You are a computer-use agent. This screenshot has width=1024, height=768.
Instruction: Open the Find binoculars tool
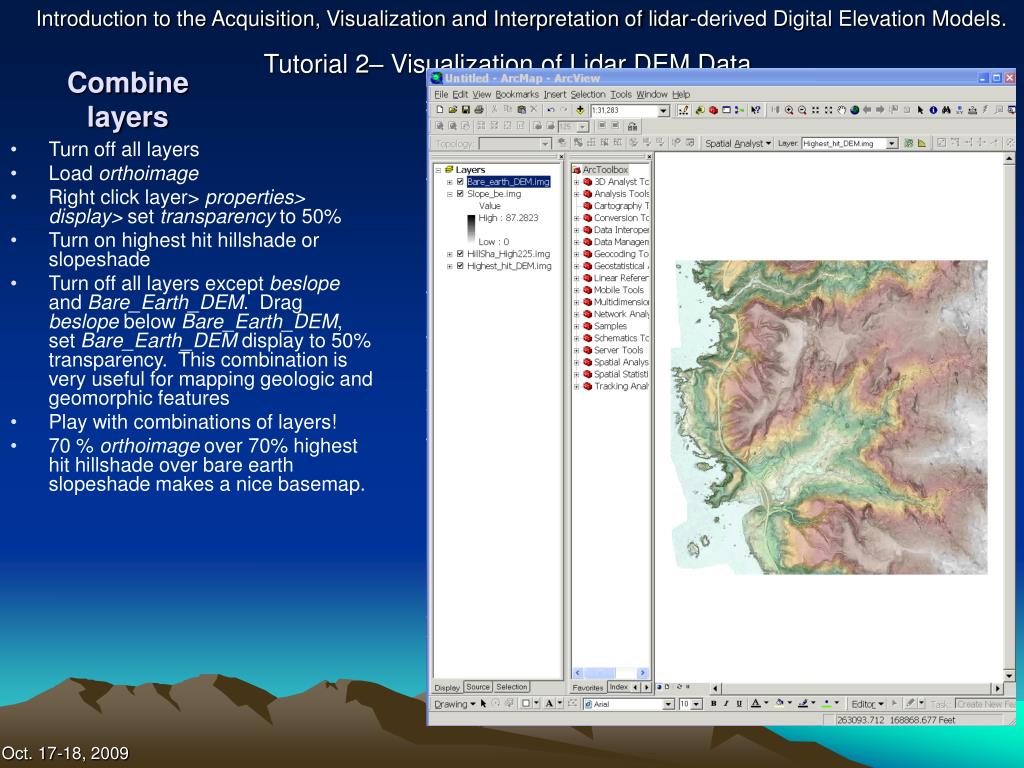(x=946, y=110)
